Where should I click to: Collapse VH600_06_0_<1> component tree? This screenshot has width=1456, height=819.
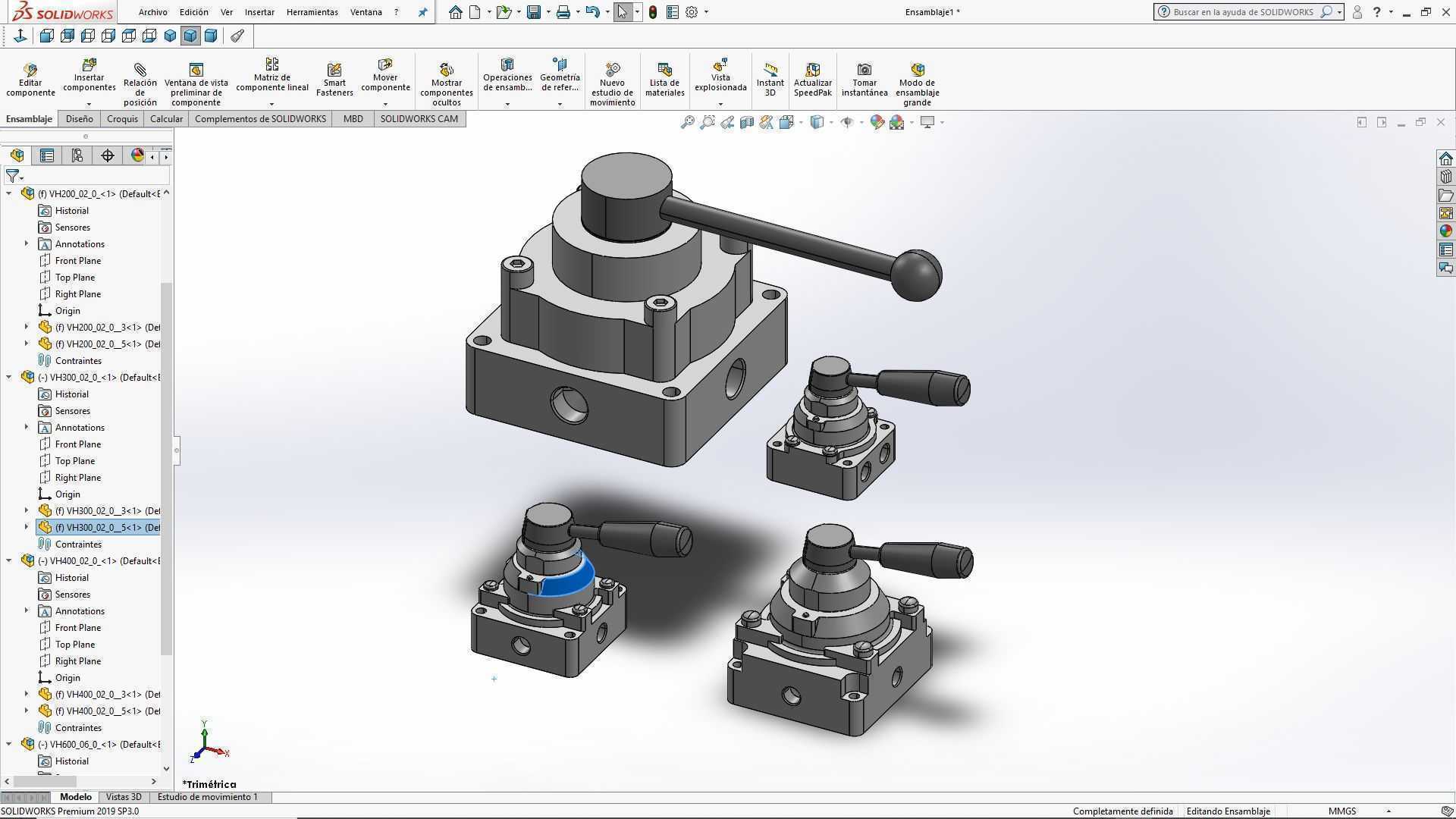pyautogui.click(x=9, y=744)
